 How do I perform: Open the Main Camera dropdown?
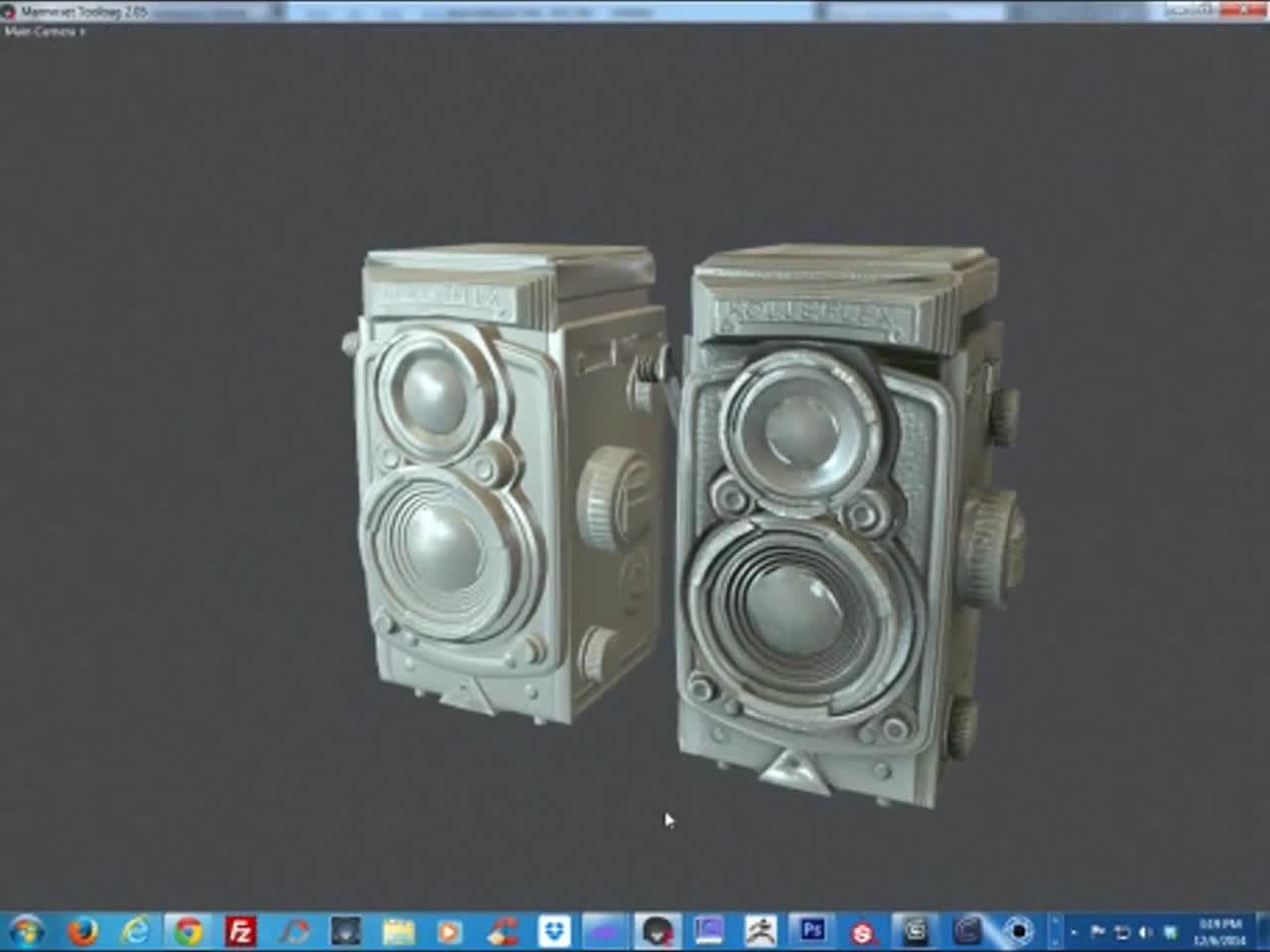tap(44, 32)
